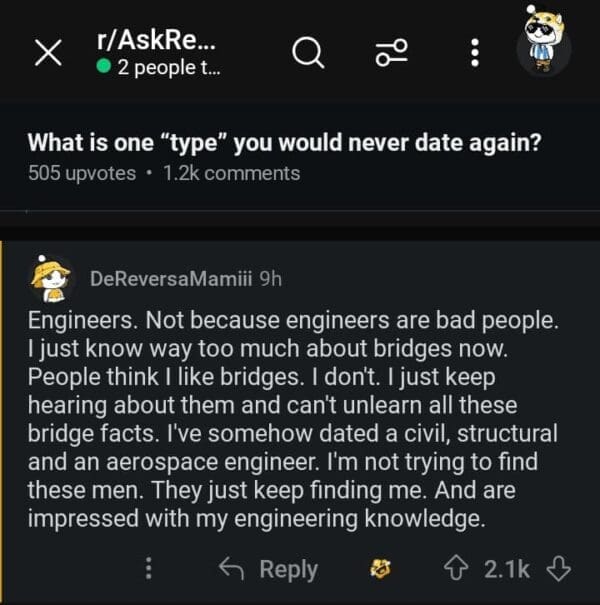Give an award to the comment
Screen dimensions: 600x605
380,569
